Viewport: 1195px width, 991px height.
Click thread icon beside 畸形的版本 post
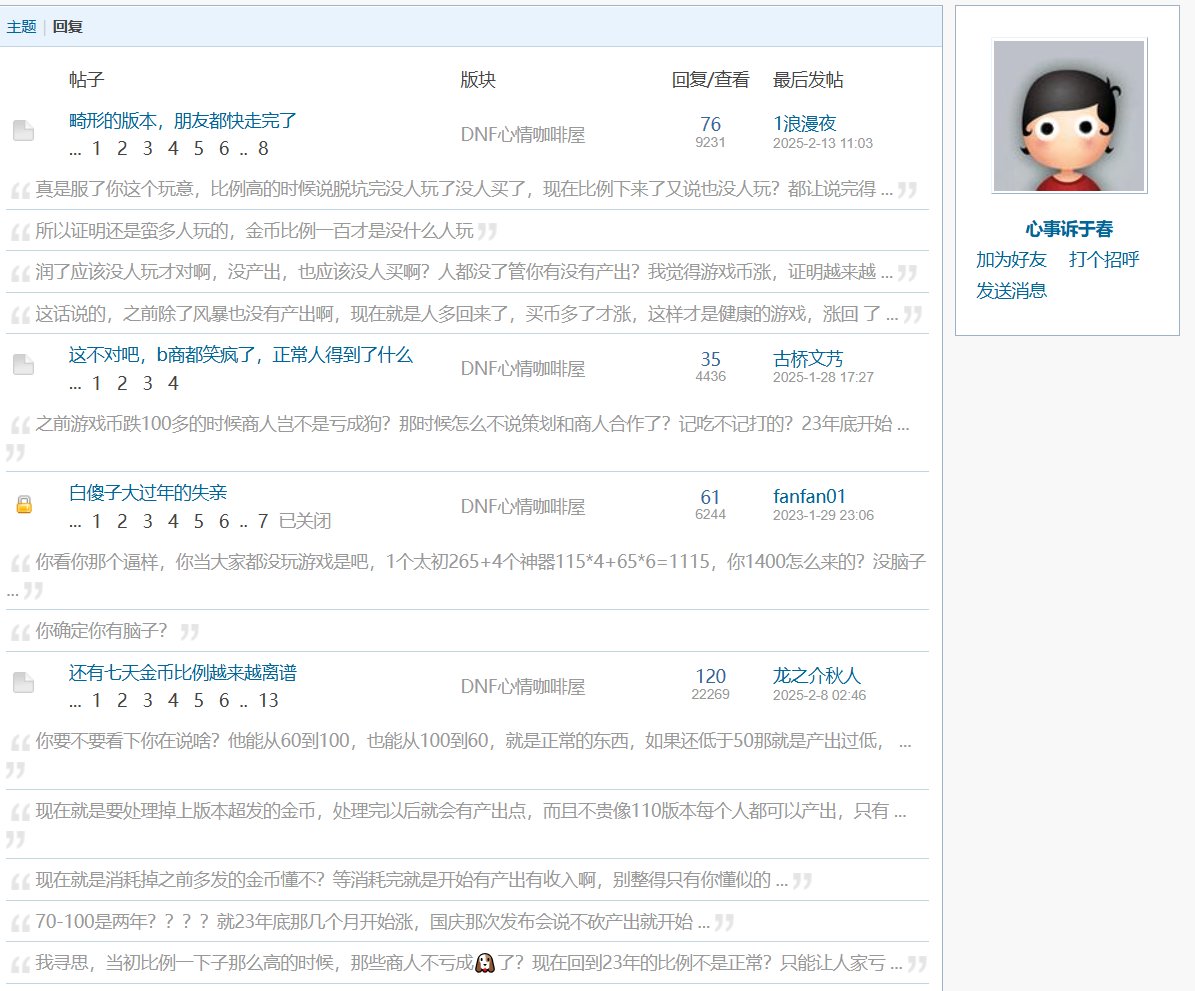tap(24, 130)
